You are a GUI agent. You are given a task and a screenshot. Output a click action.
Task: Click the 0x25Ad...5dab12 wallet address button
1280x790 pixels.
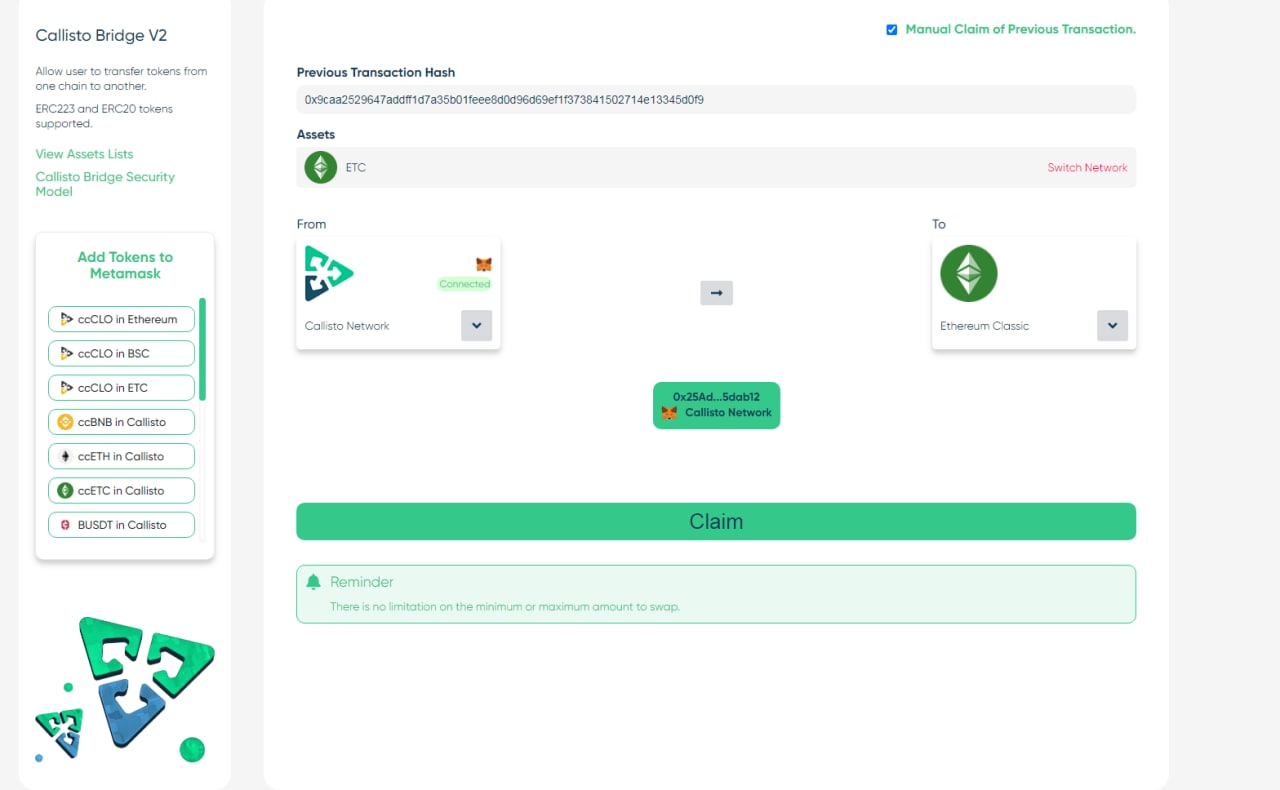pyautogui.click(x=716, y=405)
